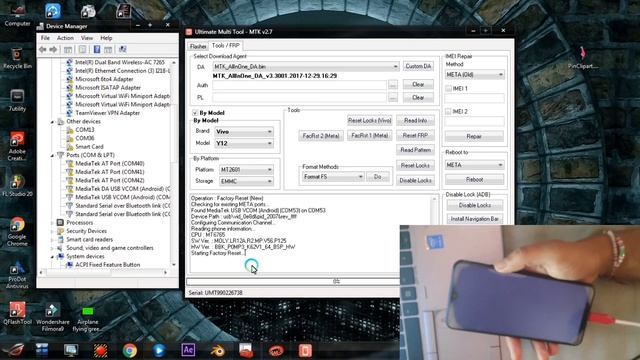
Task: Open Storage dropdown showing EMMC
Action: click(x=246, y=181)
